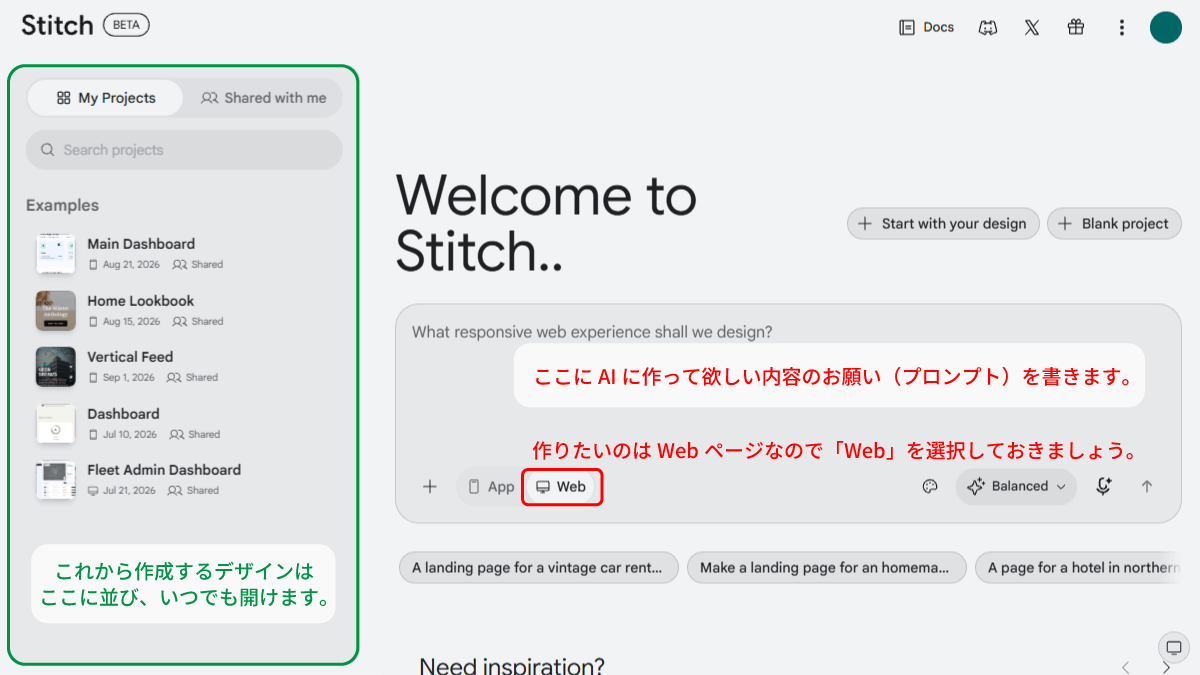Open the user account avatar

[x=1166, y=27]
